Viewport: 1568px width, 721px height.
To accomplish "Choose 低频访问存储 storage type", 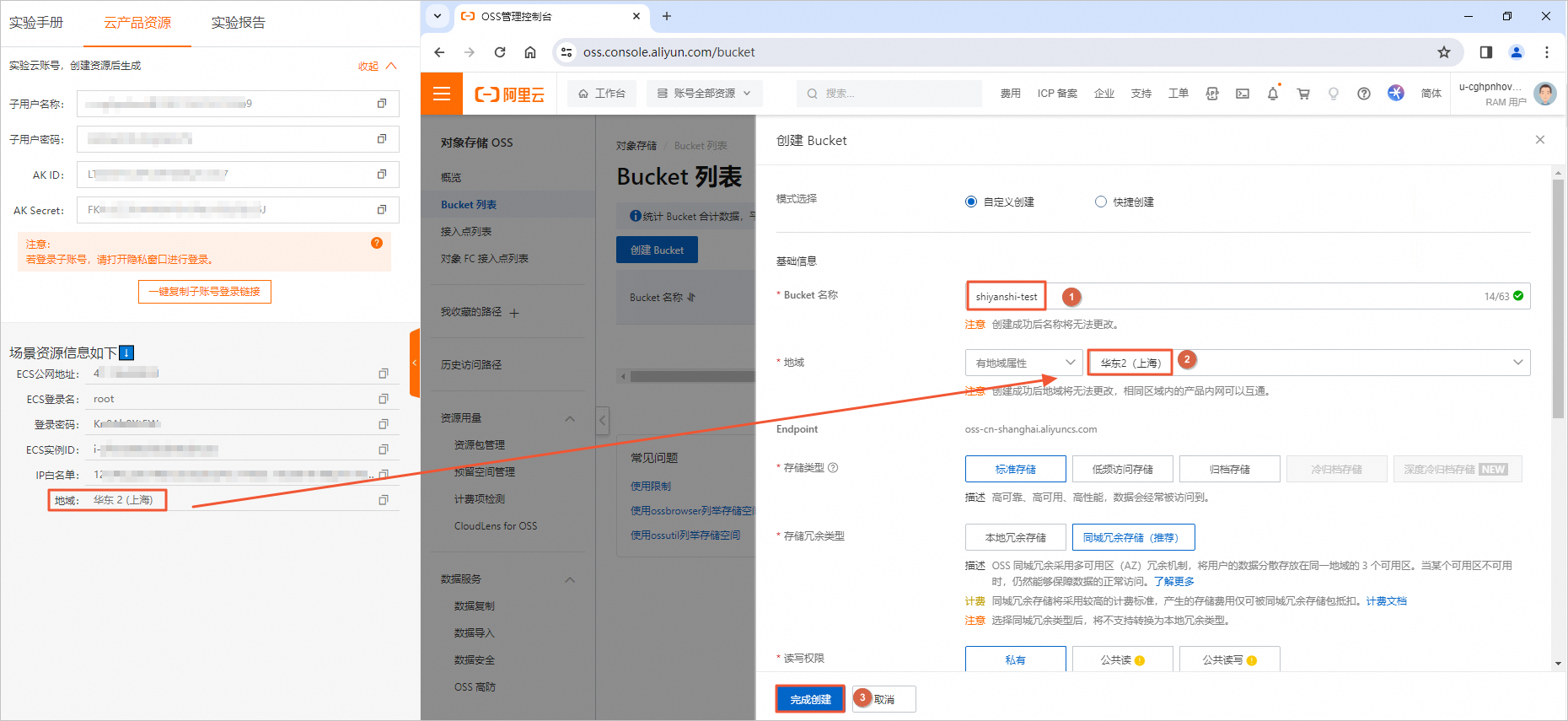I will pyautogui.click(x=1123, y=469).
